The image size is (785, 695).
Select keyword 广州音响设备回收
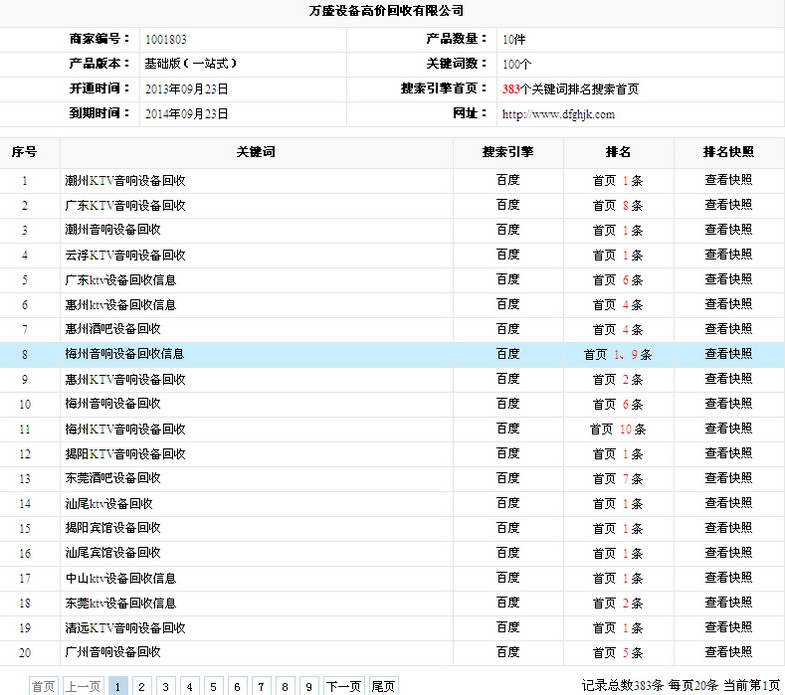coord(113,652)
